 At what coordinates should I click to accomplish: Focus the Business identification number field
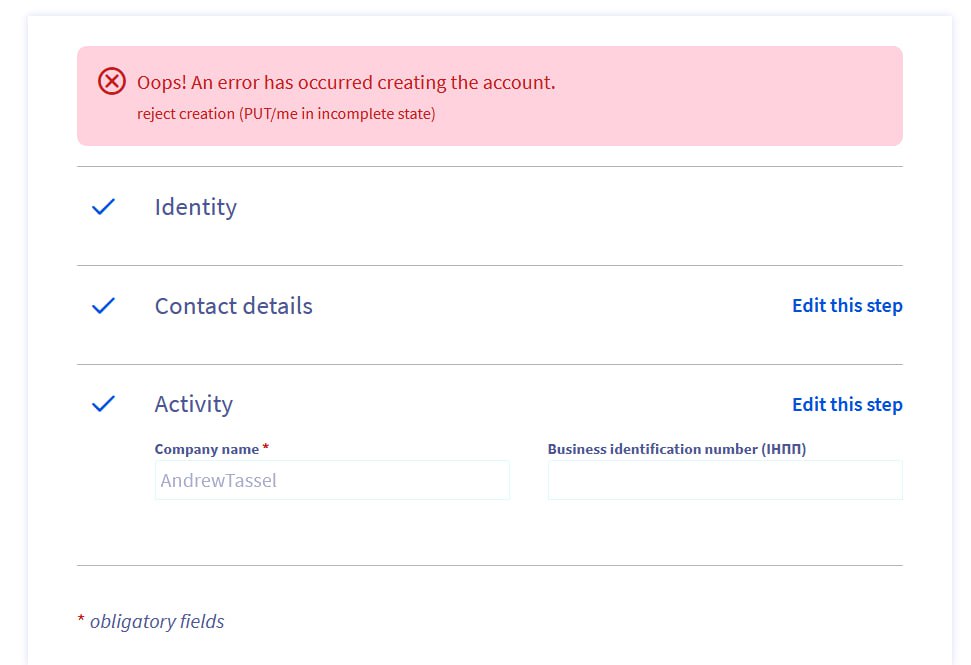point(724,480)
